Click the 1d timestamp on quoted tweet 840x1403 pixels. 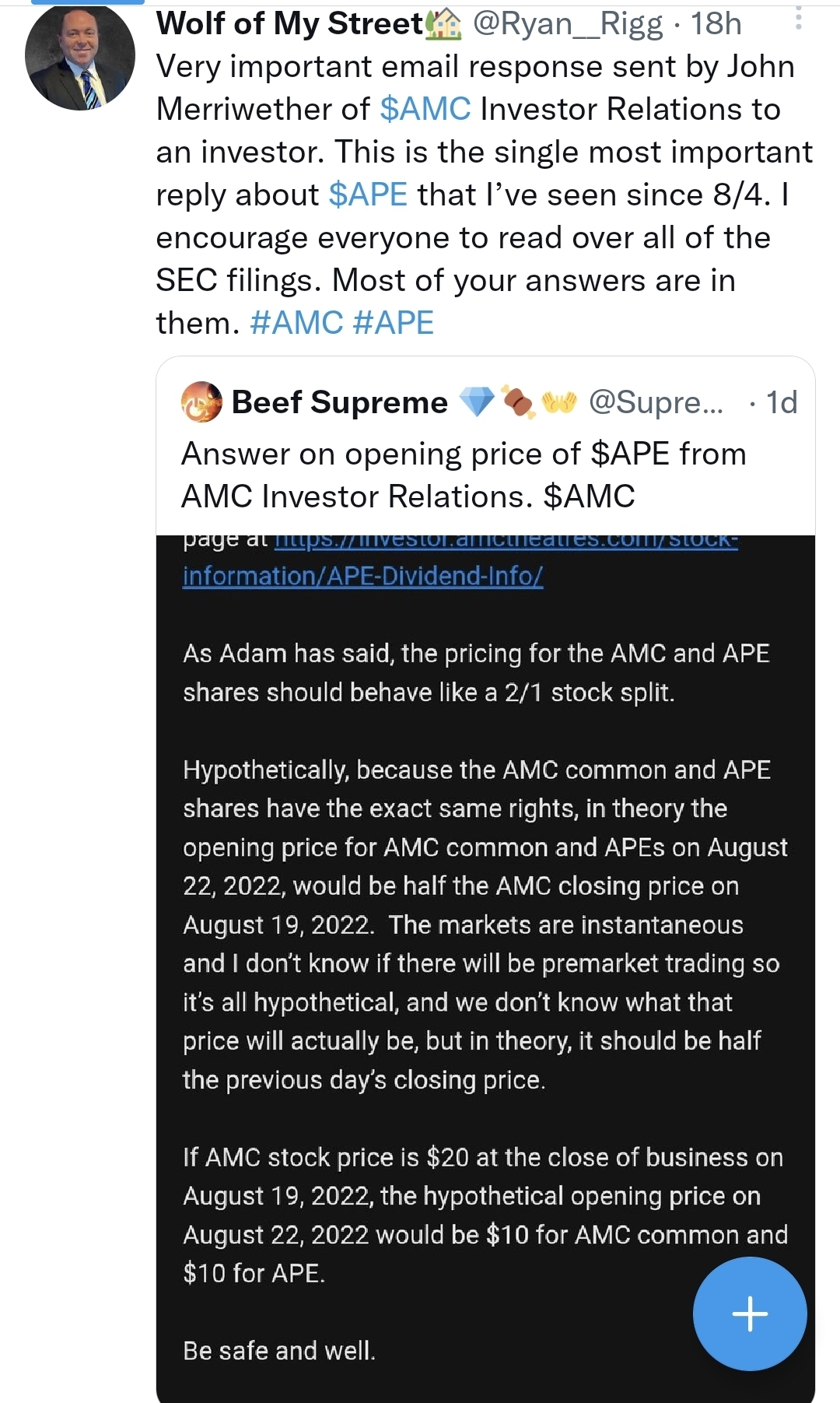pos(782,402)
